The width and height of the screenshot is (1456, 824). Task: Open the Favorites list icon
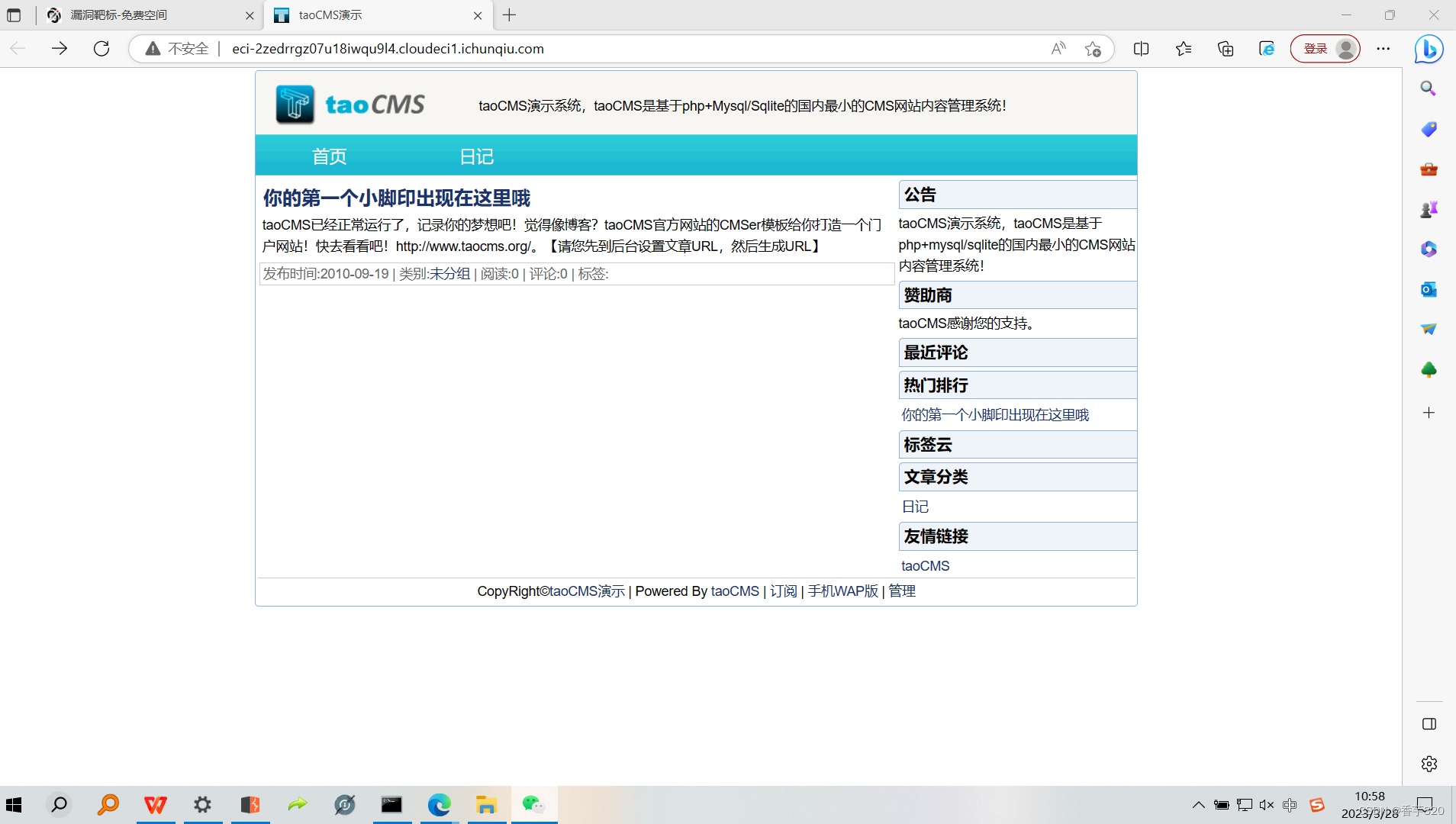pos(1184,49)
